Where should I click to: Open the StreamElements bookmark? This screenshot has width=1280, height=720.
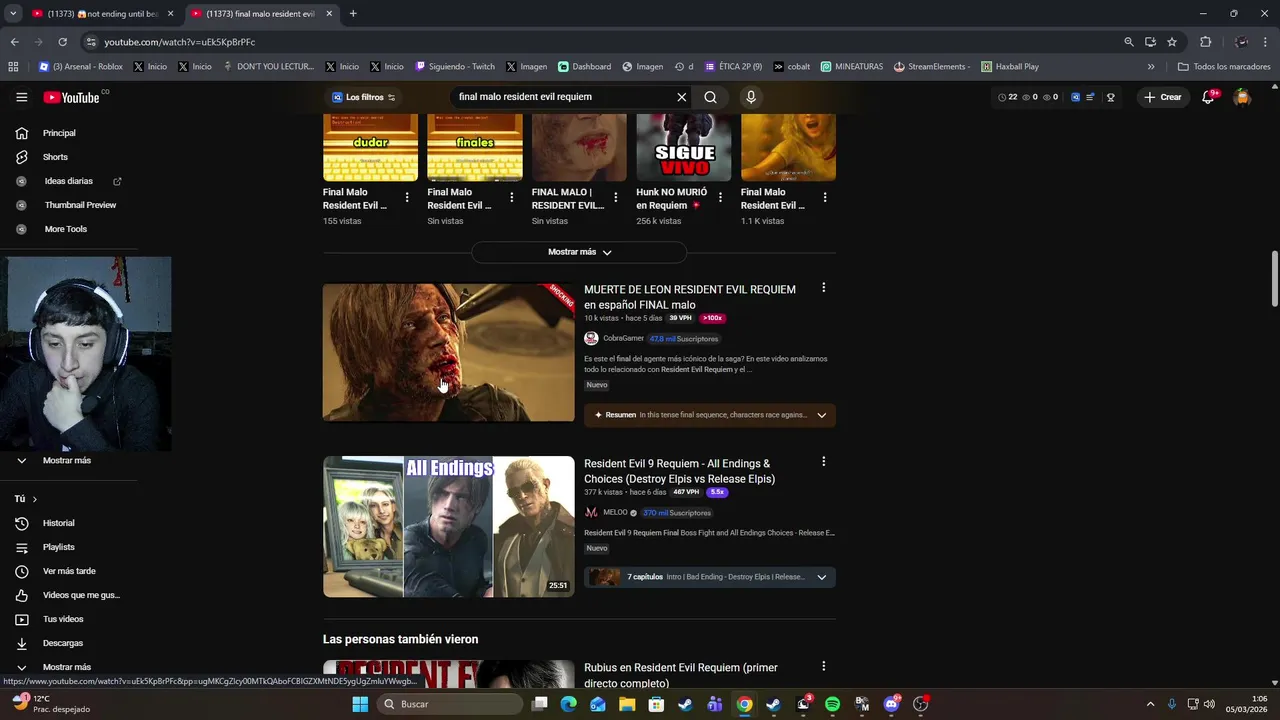pos(932,67)
